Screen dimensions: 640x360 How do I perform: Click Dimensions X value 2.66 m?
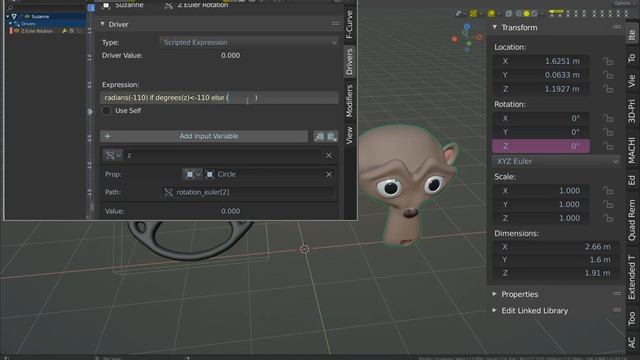pos(556,247)
